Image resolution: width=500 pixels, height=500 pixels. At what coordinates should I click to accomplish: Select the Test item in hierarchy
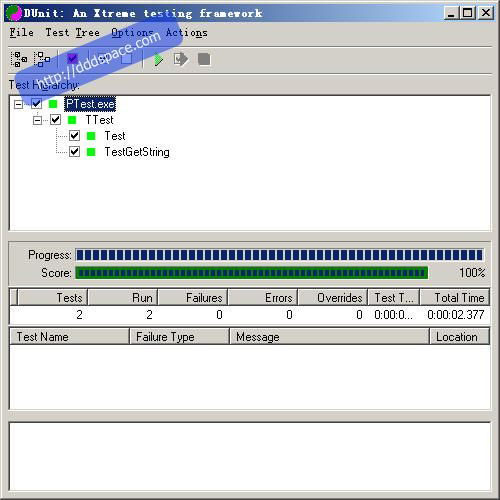(115, 136)
